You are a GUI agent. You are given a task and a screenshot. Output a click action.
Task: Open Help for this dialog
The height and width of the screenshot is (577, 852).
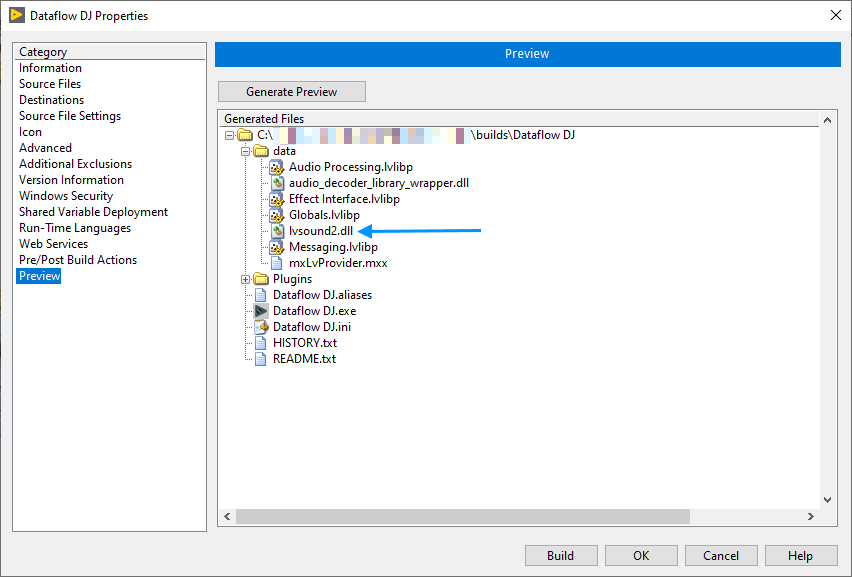801,556
